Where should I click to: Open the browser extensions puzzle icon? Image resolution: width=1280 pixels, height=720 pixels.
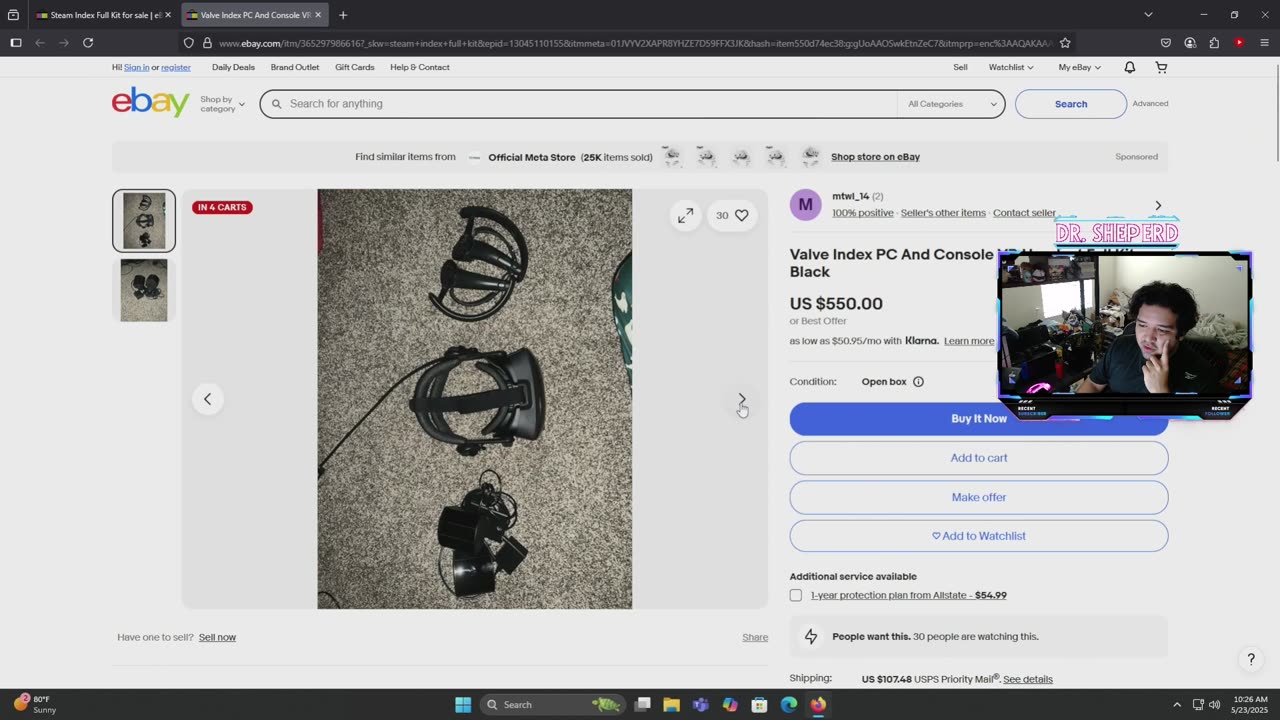[1214, 43]
